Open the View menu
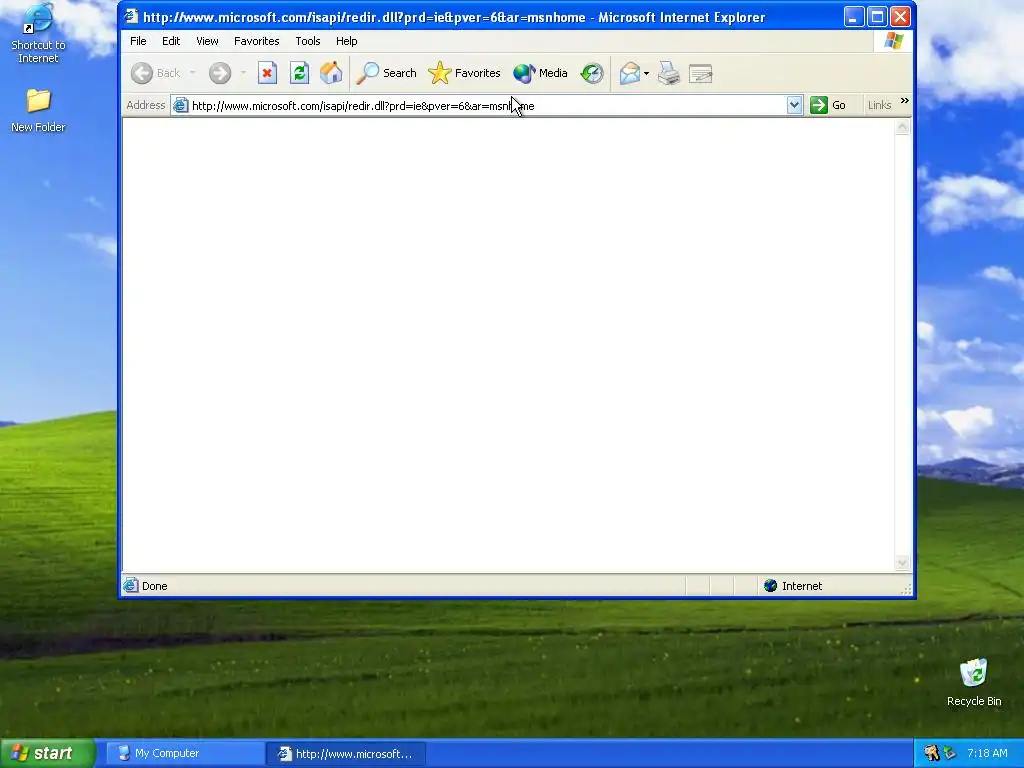The image size is (1024, 768). pos(207,41)
